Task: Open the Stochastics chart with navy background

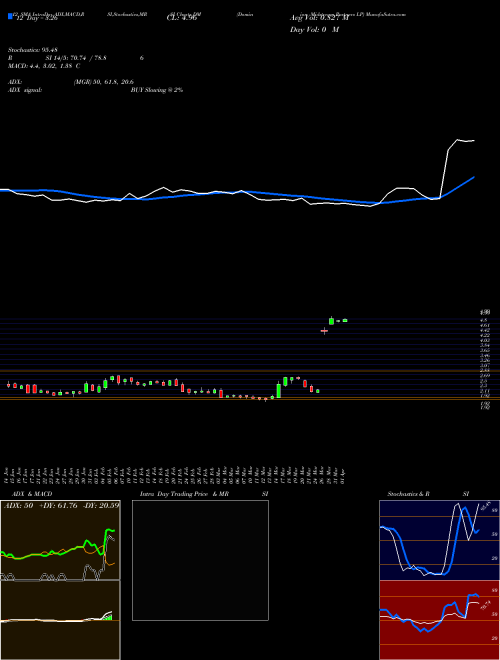Action: [439, 540]
